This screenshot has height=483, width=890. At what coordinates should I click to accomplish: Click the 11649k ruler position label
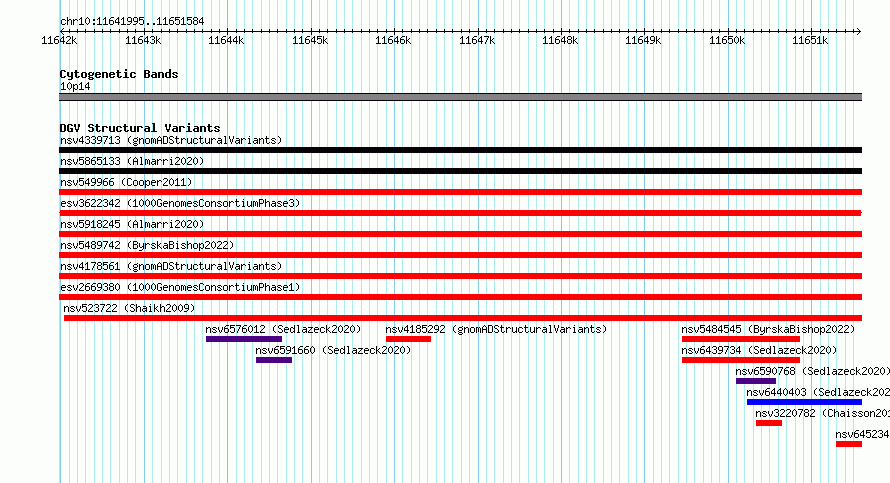tap(643, 40)
